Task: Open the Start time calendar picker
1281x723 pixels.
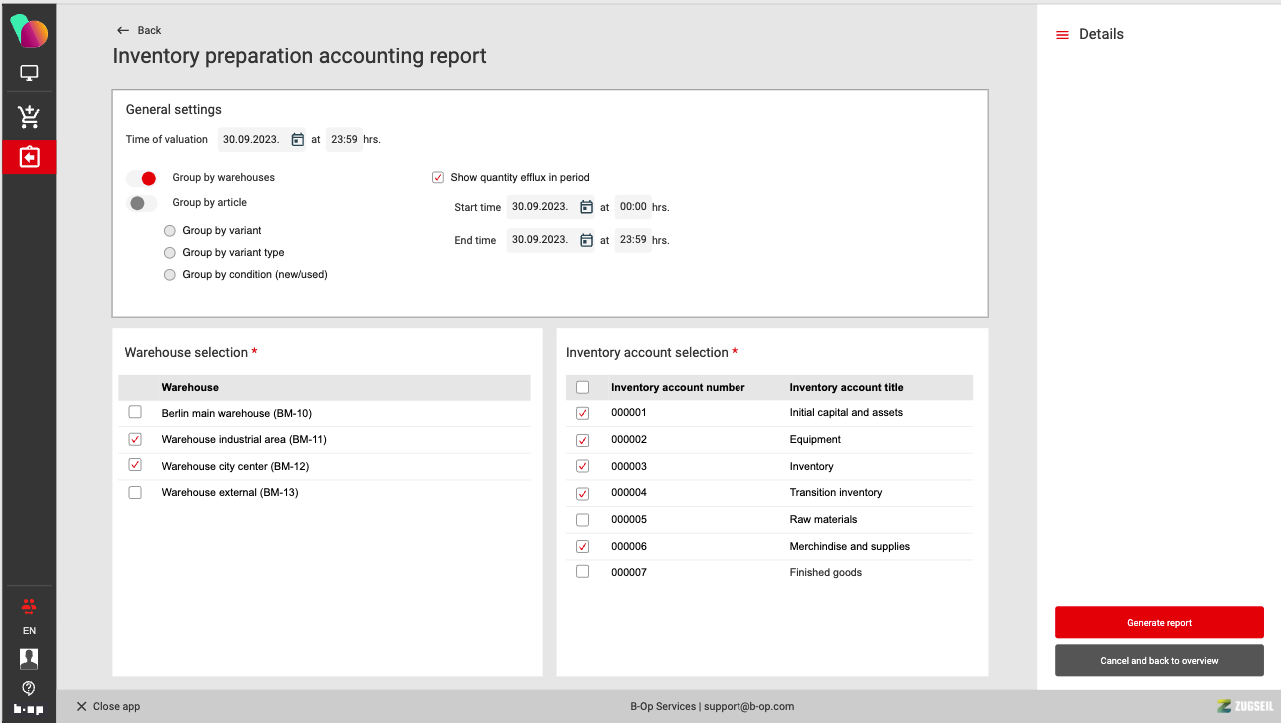Action: tap(586, 208)
